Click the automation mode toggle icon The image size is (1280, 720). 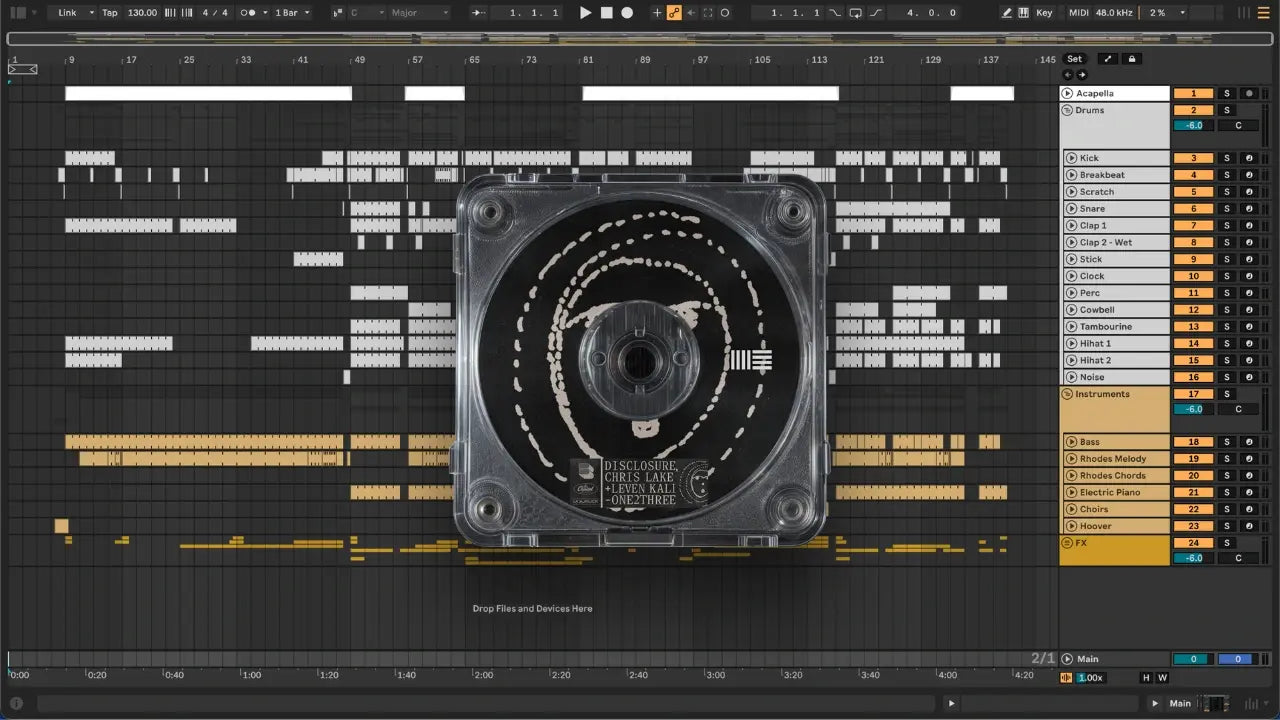coord(1108,59)
